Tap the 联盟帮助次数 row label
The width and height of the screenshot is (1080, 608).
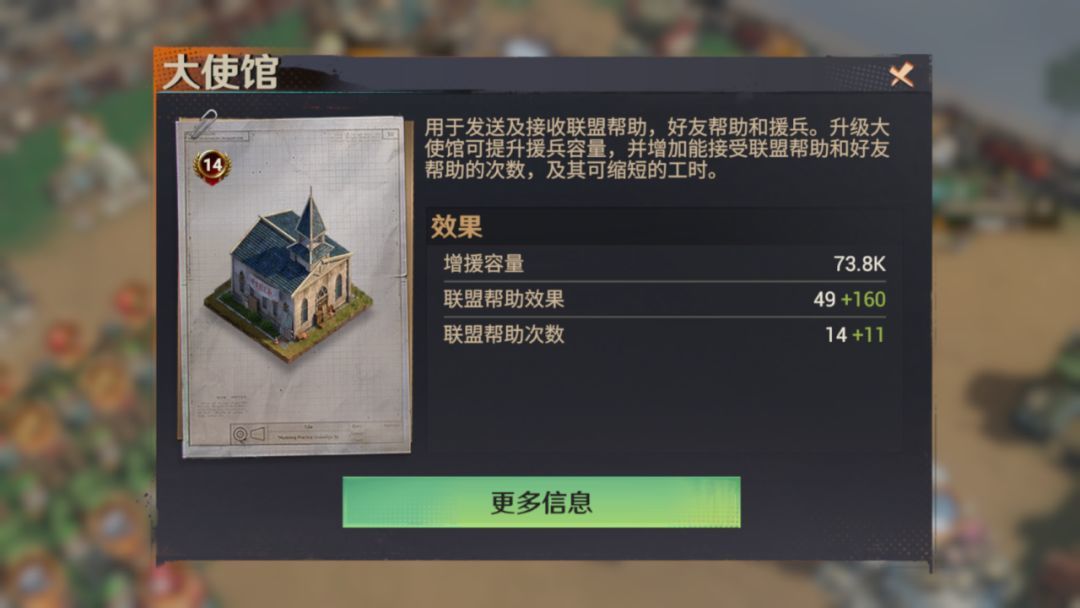503,335
